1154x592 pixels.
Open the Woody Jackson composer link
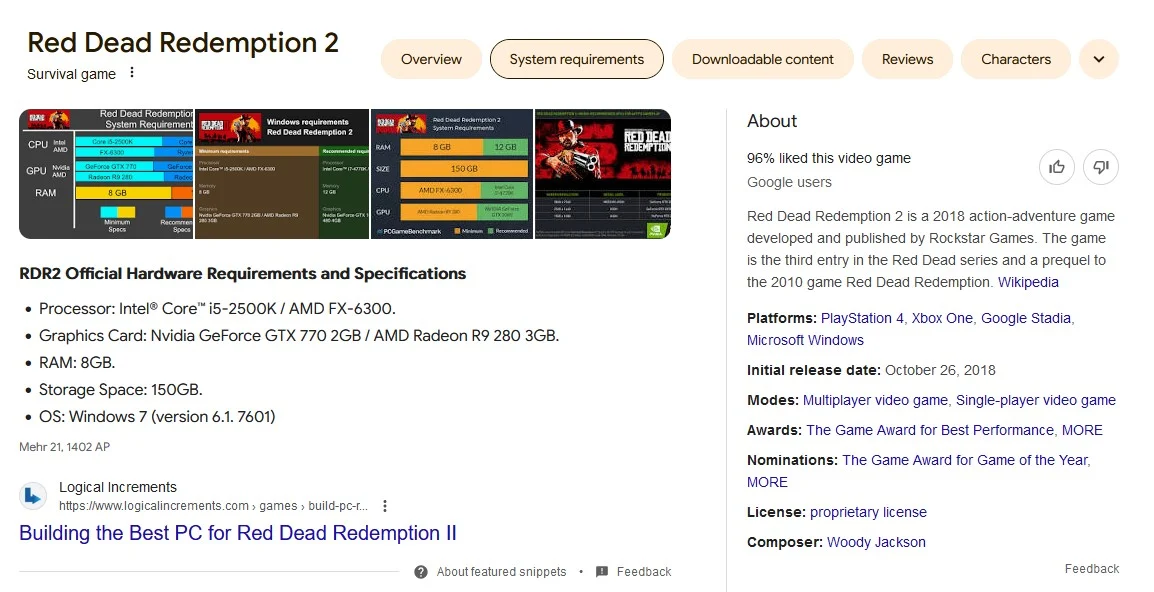pos(876,543)
